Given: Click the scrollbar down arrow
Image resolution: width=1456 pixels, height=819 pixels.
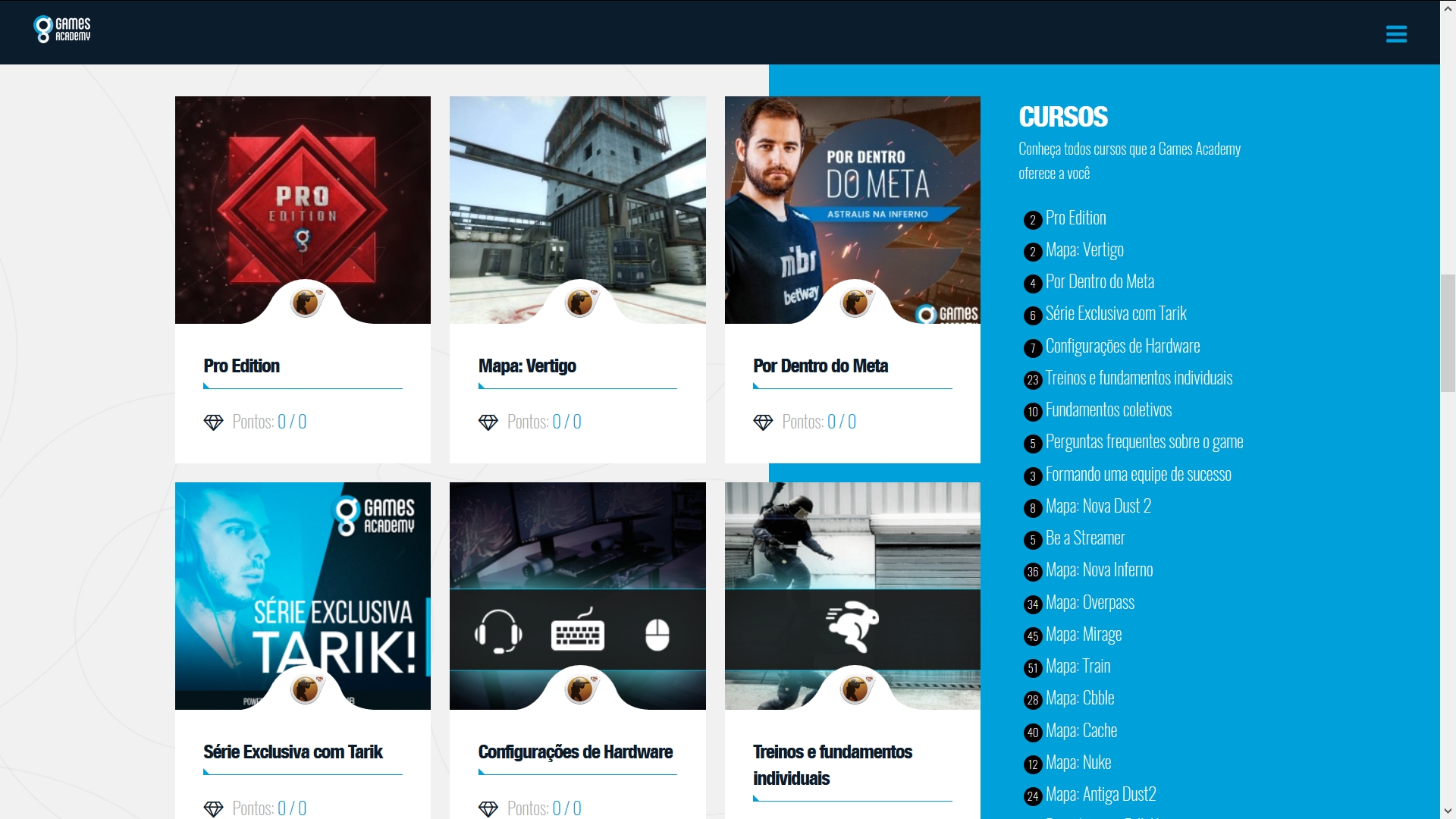Looking at the screenshot, I should click(x=1448, y=811).
